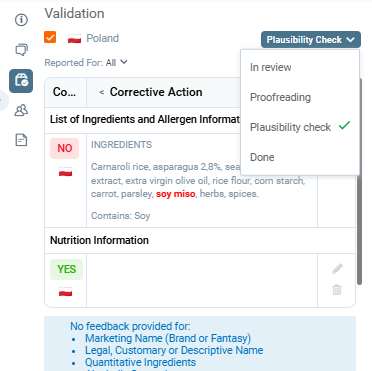The image size is (372, 371).
Task: Open the document sidebar icon
Action: tap(21, 140)
